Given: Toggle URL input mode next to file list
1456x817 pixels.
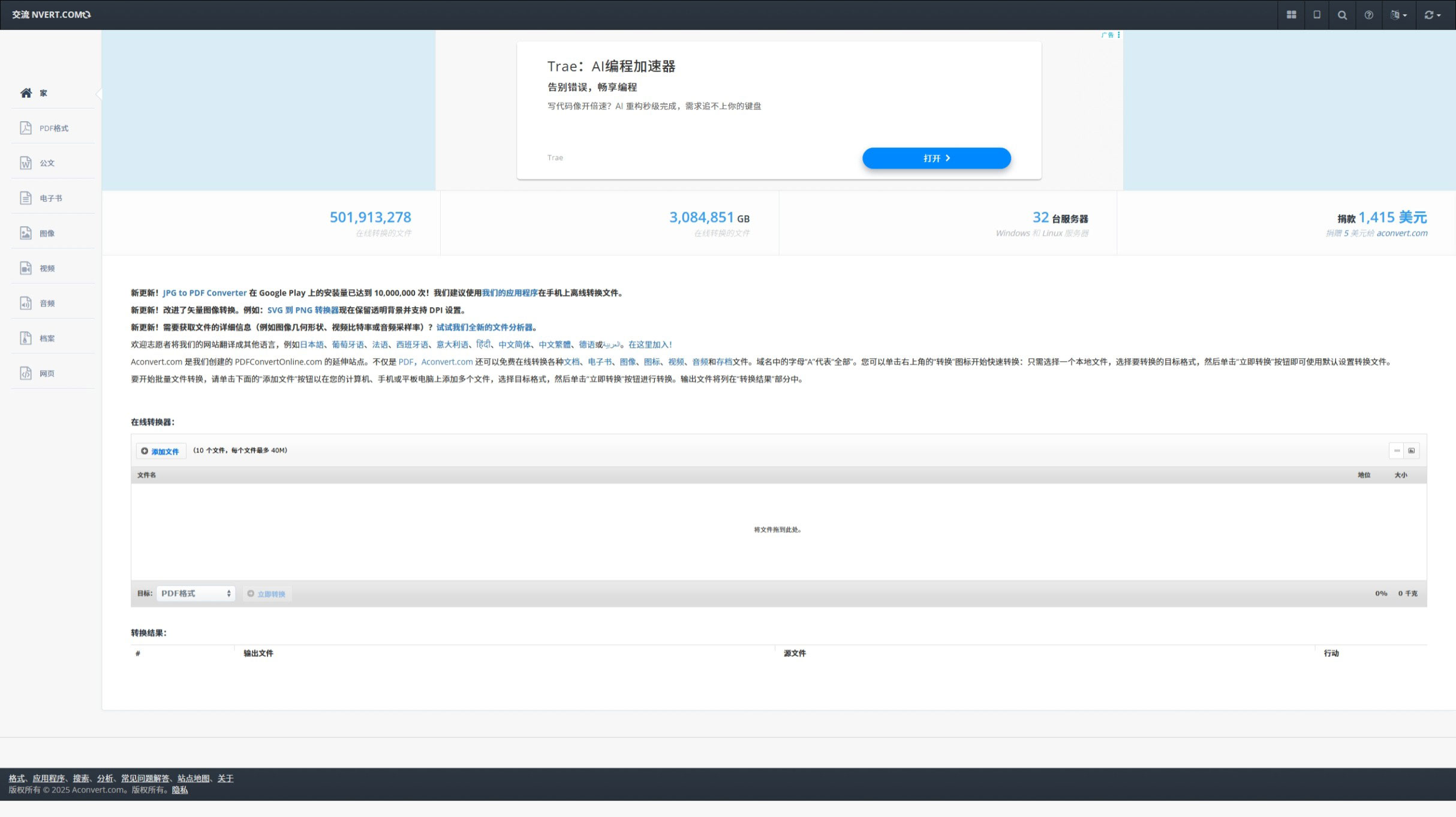Looking at the screenshot, I should pyautogui.click(x=1397, y=450).
